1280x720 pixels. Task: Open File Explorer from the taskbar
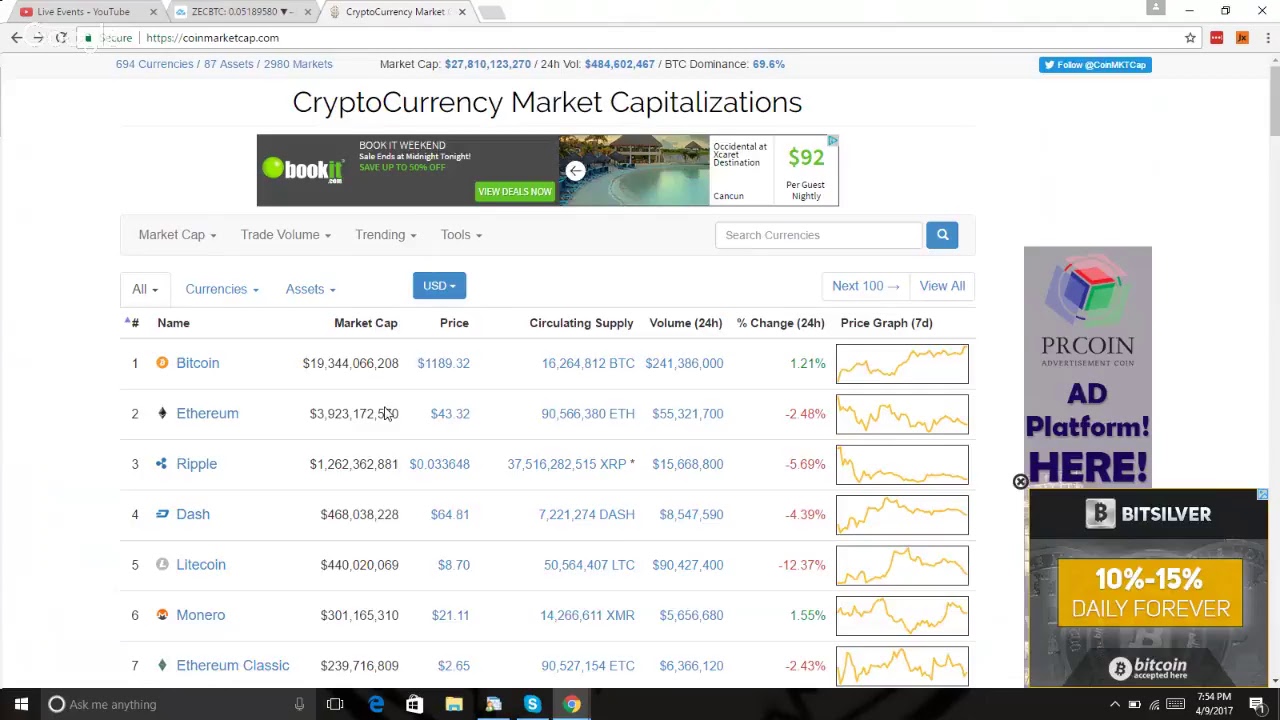coord(454,704)
